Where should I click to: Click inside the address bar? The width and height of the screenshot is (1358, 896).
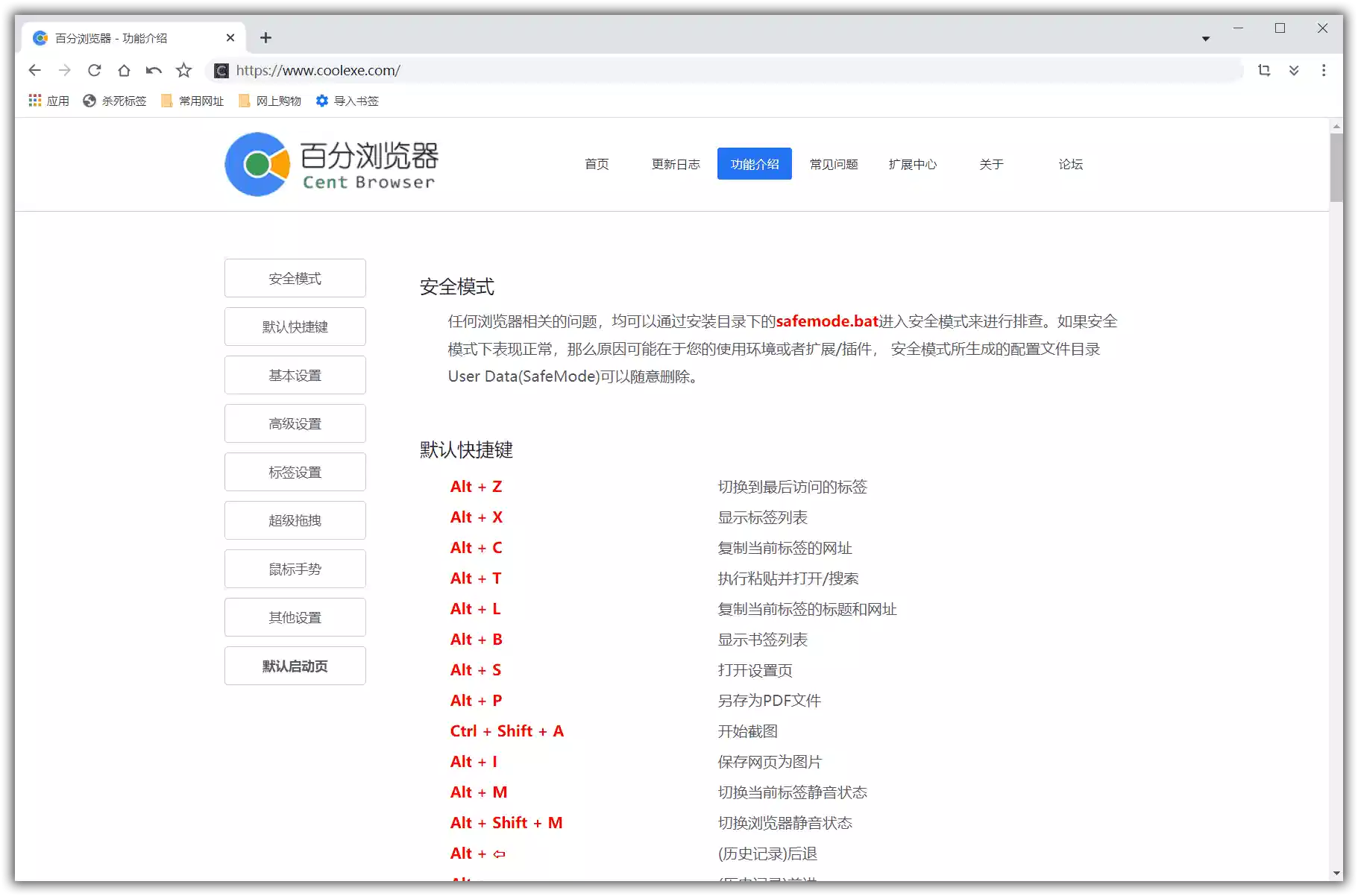click(522, 70)
